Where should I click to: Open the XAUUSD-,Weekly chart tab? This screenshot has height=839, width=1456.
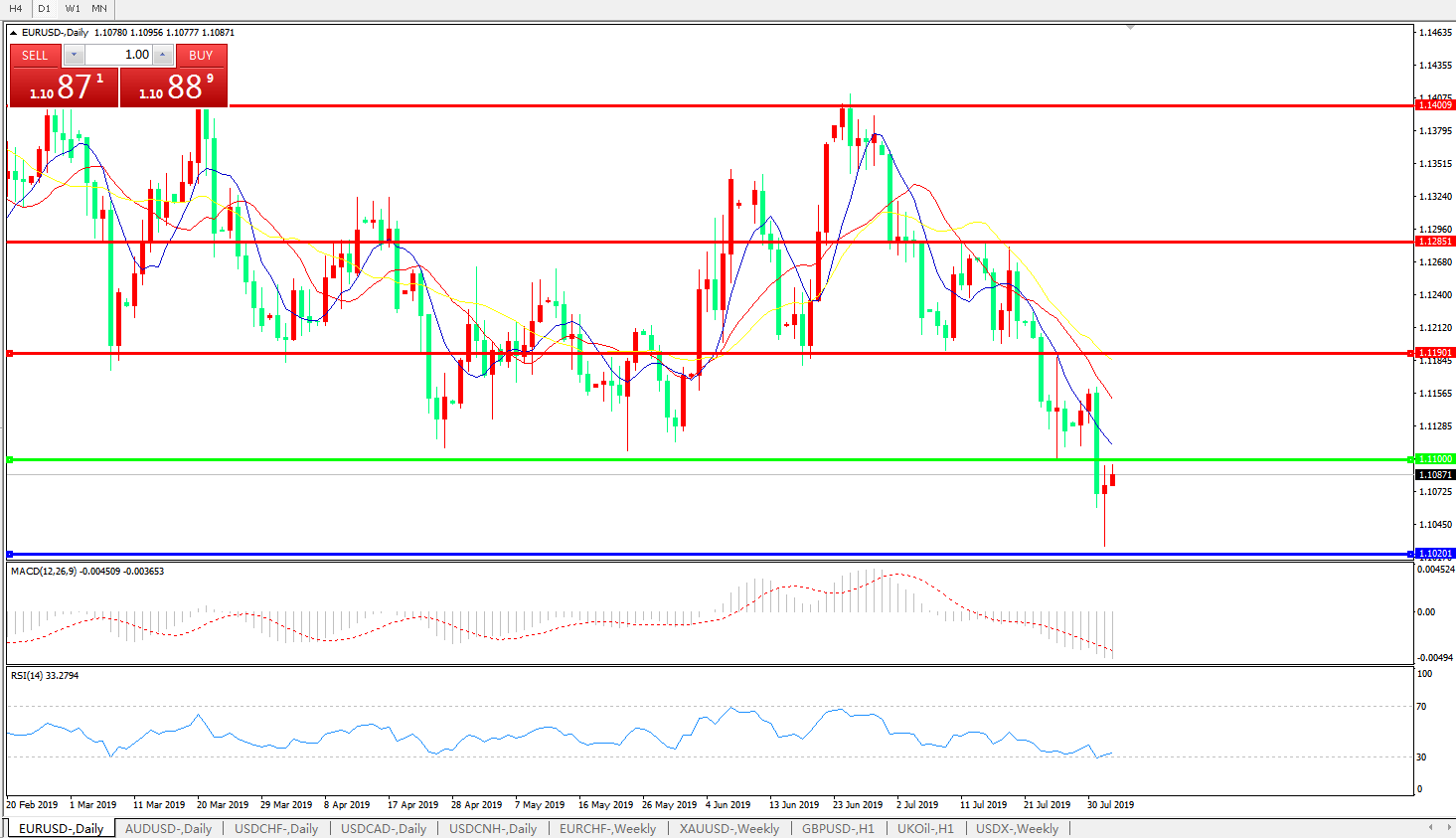click(728, 828)
